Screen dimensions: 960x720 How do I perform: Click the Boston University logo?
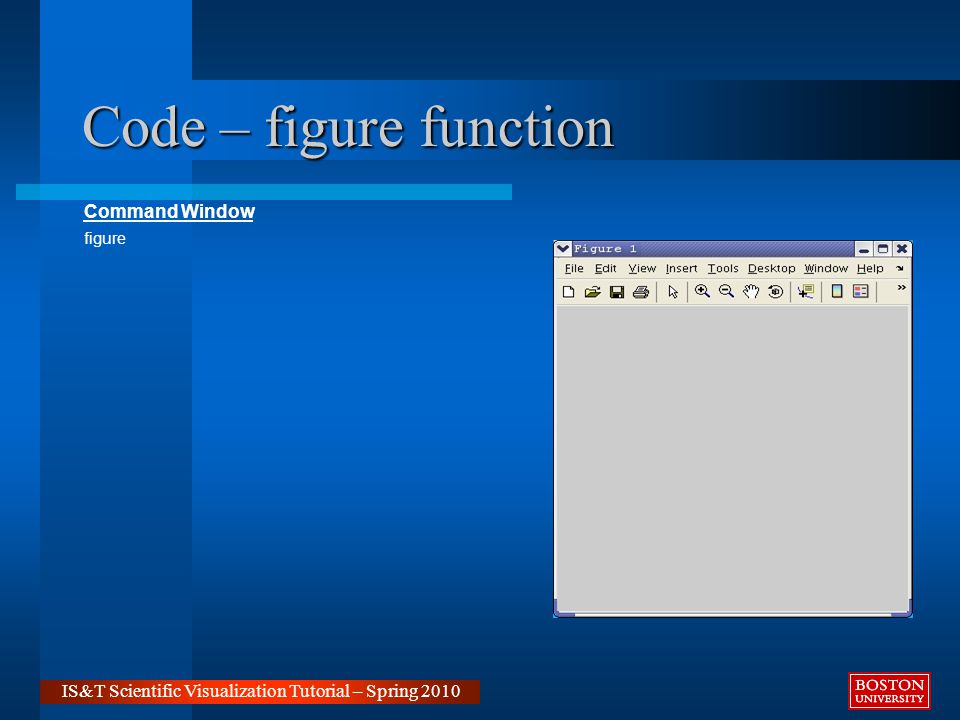[889, 691]
